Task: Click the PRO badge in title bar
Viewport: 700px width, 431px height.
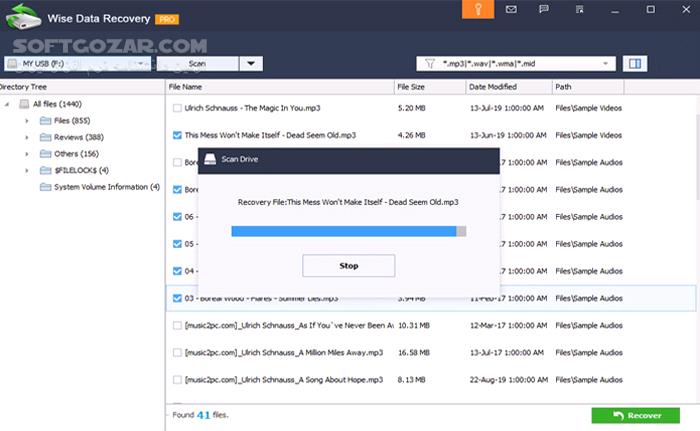Action: [167, 19]
